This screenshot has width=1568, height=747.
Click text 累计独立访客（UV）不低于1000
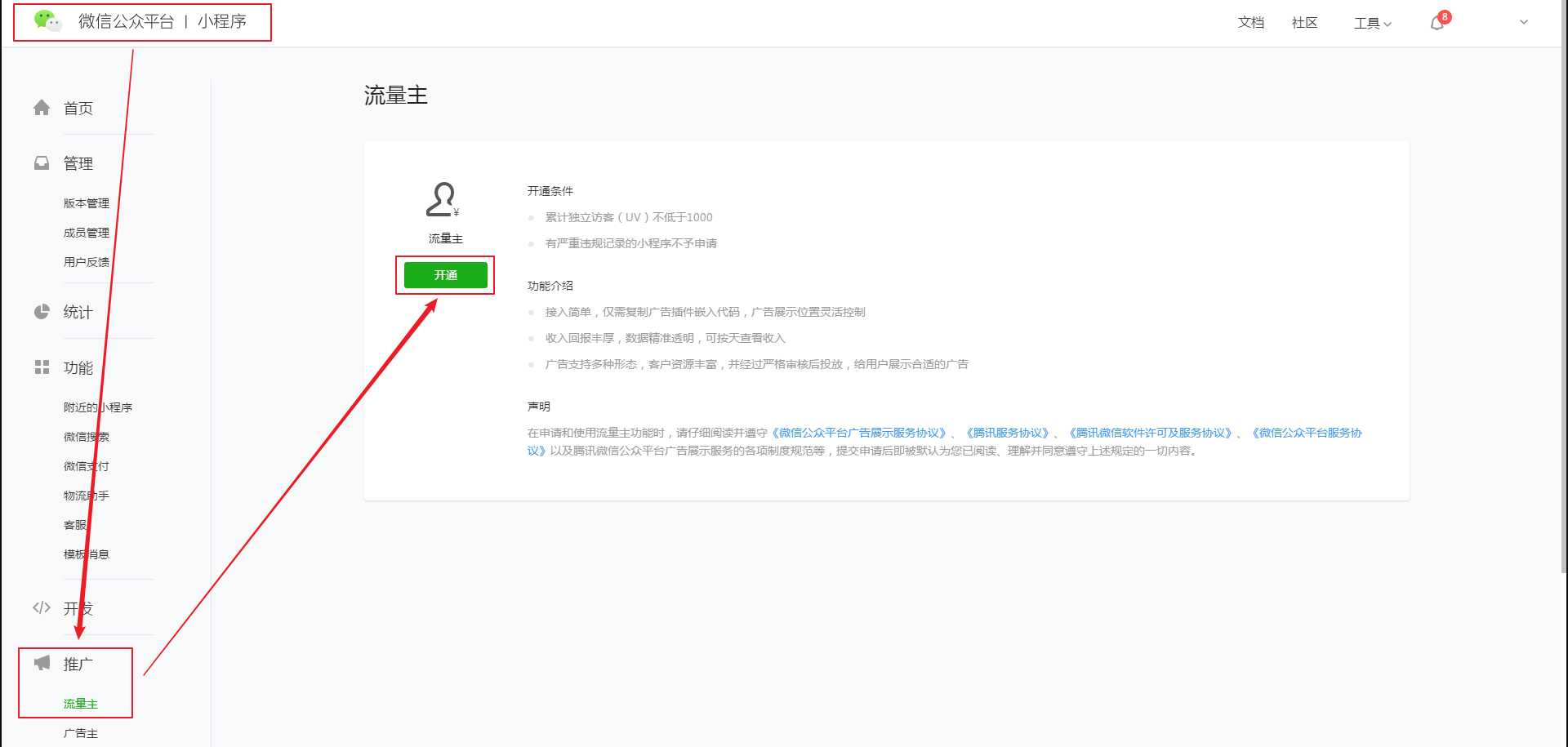pos(629,217)
